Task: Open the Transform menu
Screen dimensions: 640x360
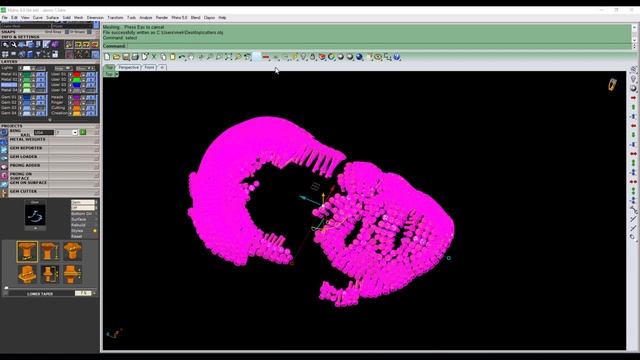Action: 115,18
